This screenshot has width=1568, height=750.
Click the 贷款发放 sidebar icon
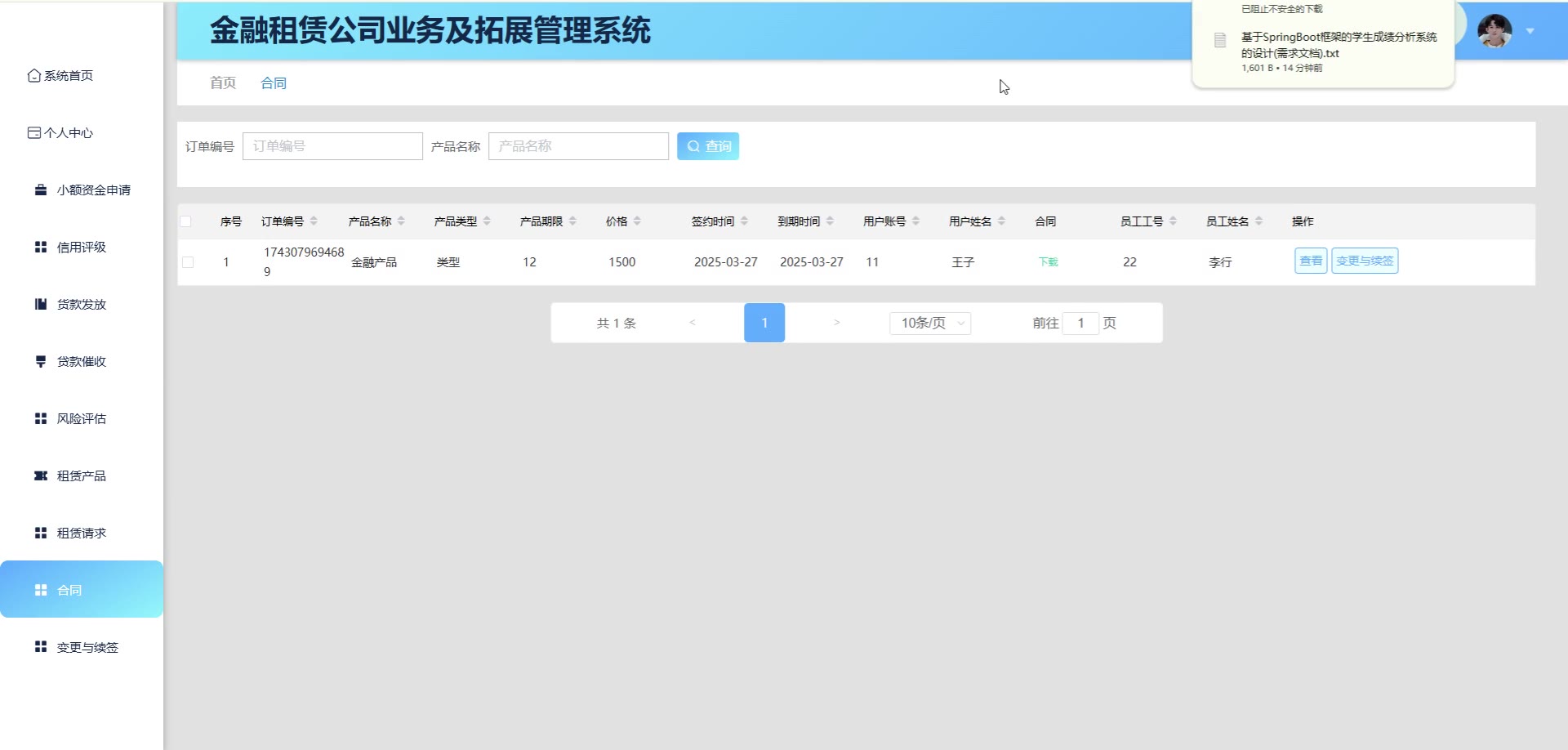pos(41,304)
